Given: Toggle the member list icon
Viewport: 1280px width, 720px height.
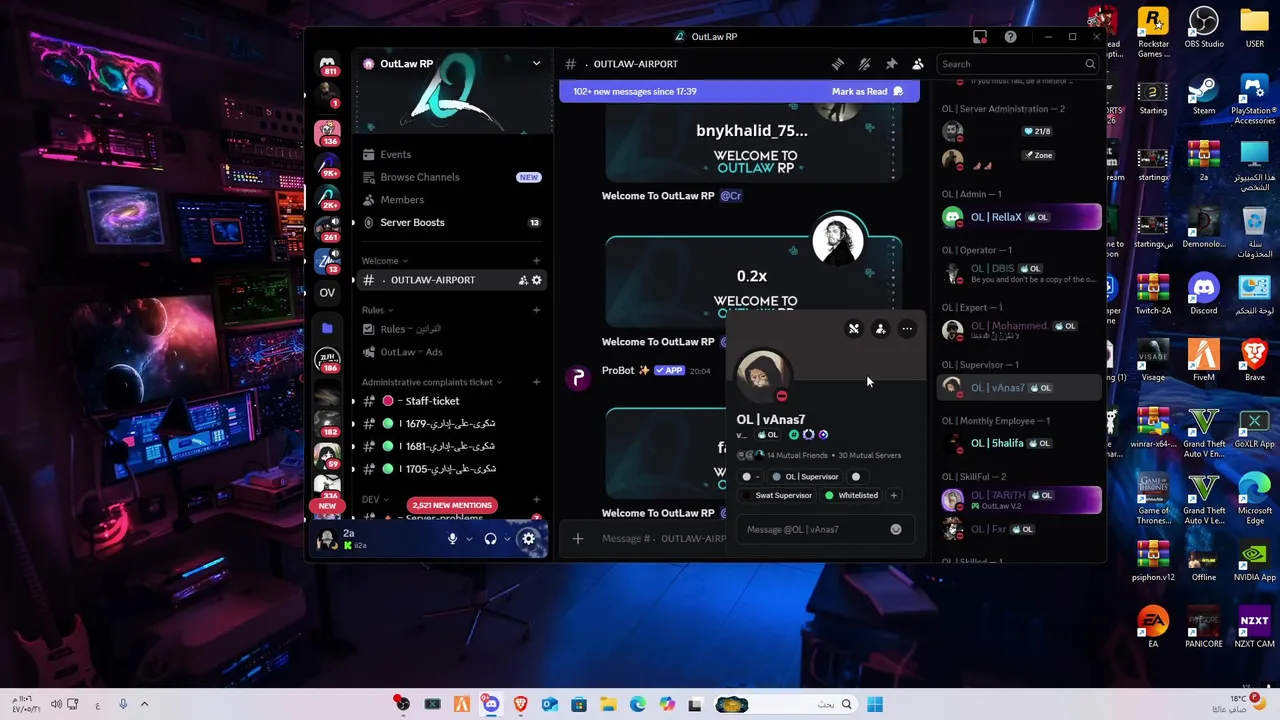Looking at the screenshot, I should click(x=918, y=64).
